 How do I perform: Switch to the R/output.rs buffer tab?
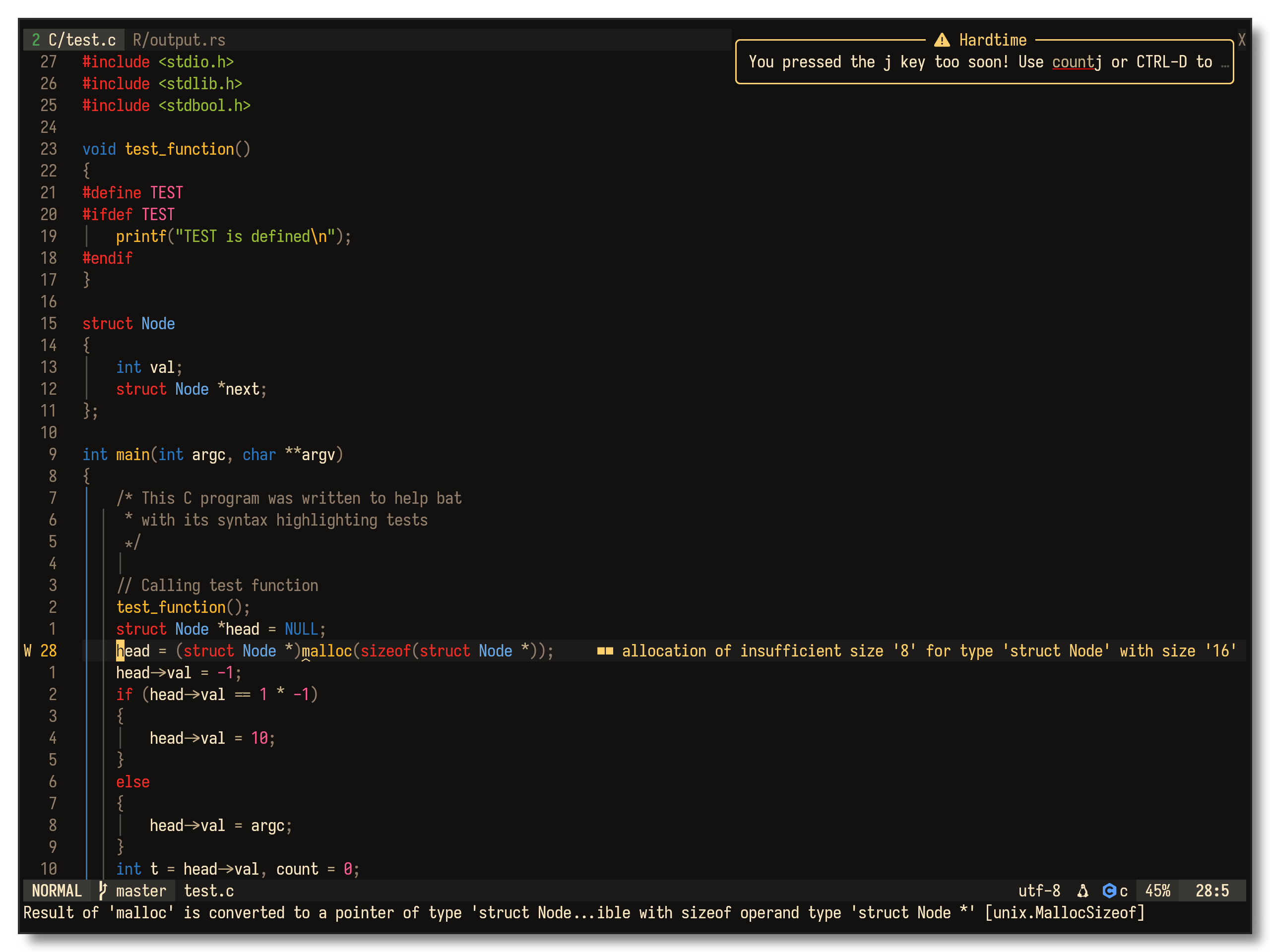[179, 40]
